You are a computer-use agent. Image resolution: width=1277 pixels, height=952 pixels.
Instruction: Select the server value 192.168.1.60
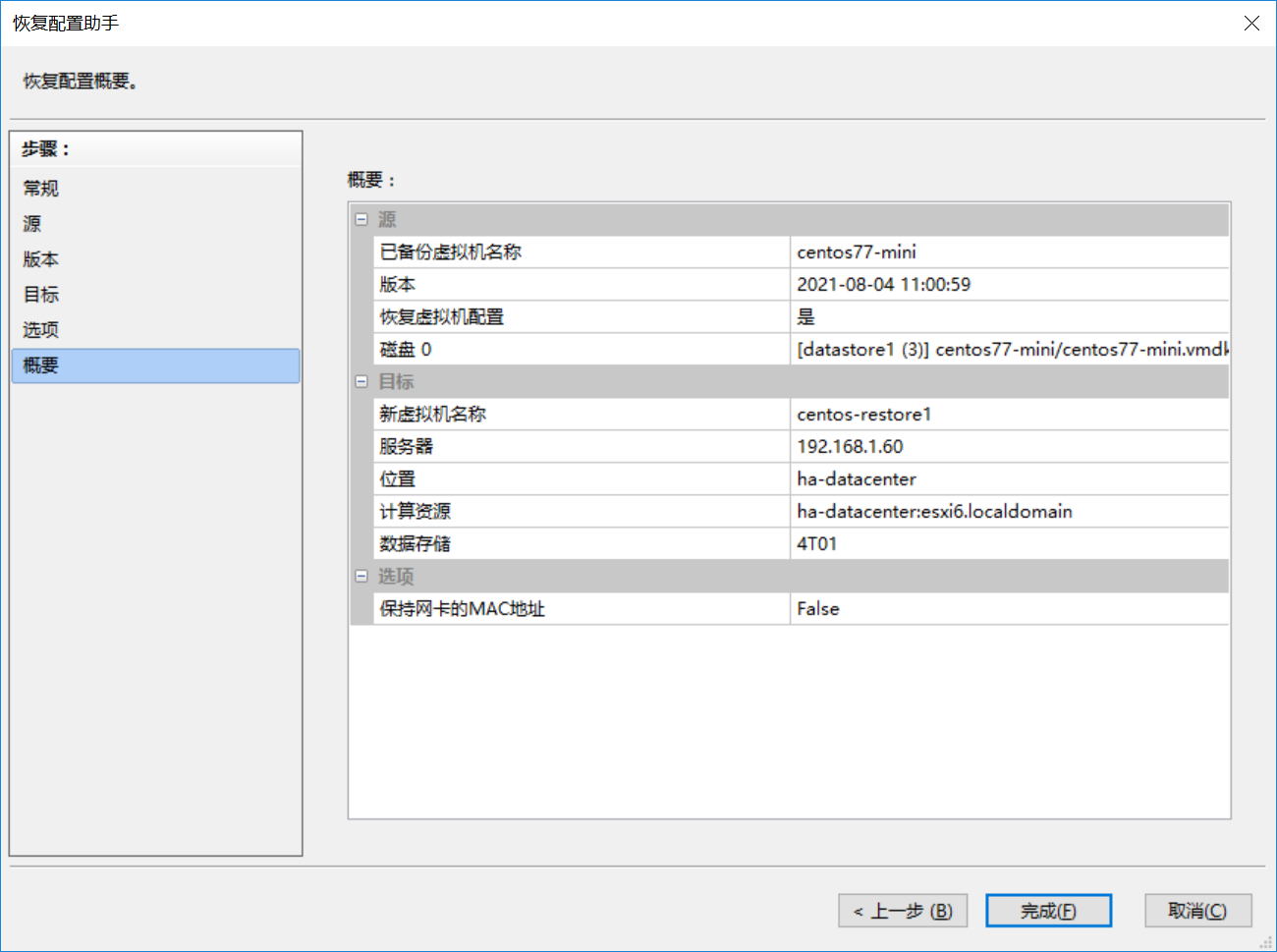[850, 447]
